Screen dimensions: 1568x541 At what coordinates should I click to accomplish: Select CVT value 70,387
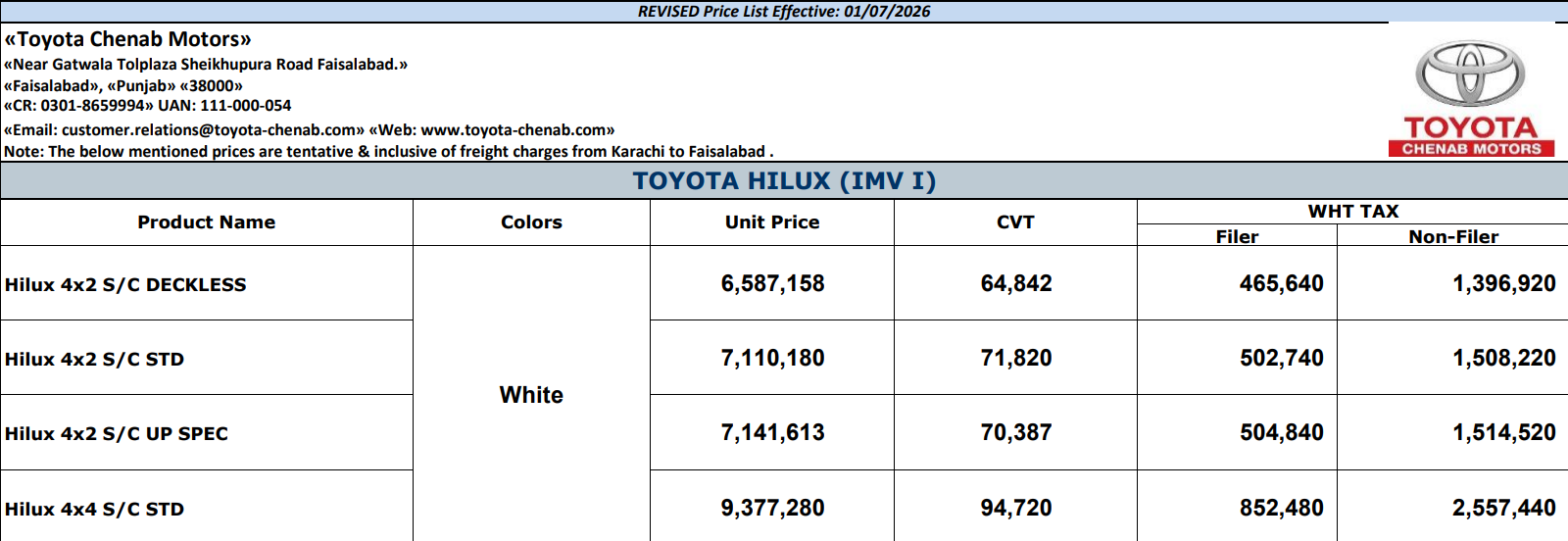tap(1016, 433)
